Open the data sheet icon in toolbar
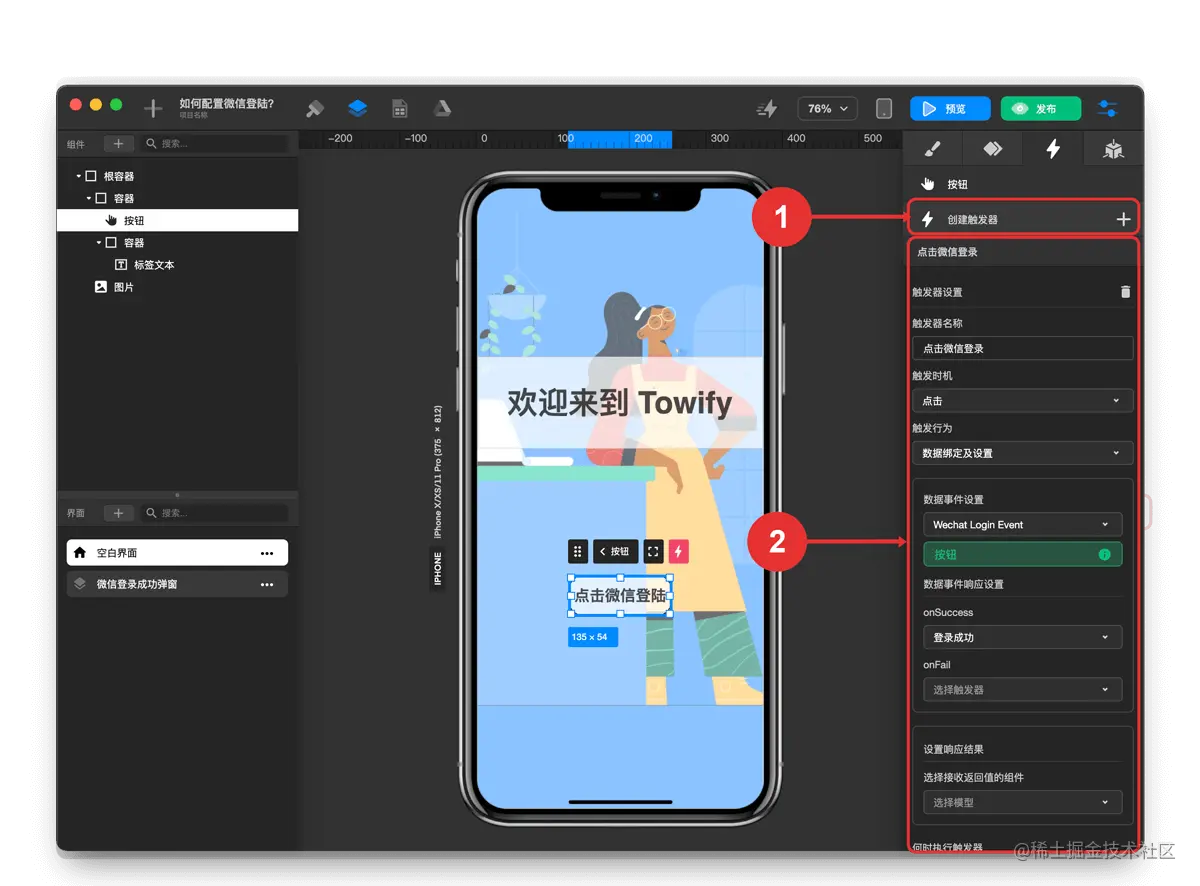The width and height of the screenshot is (1200, 886). (399, 108)
